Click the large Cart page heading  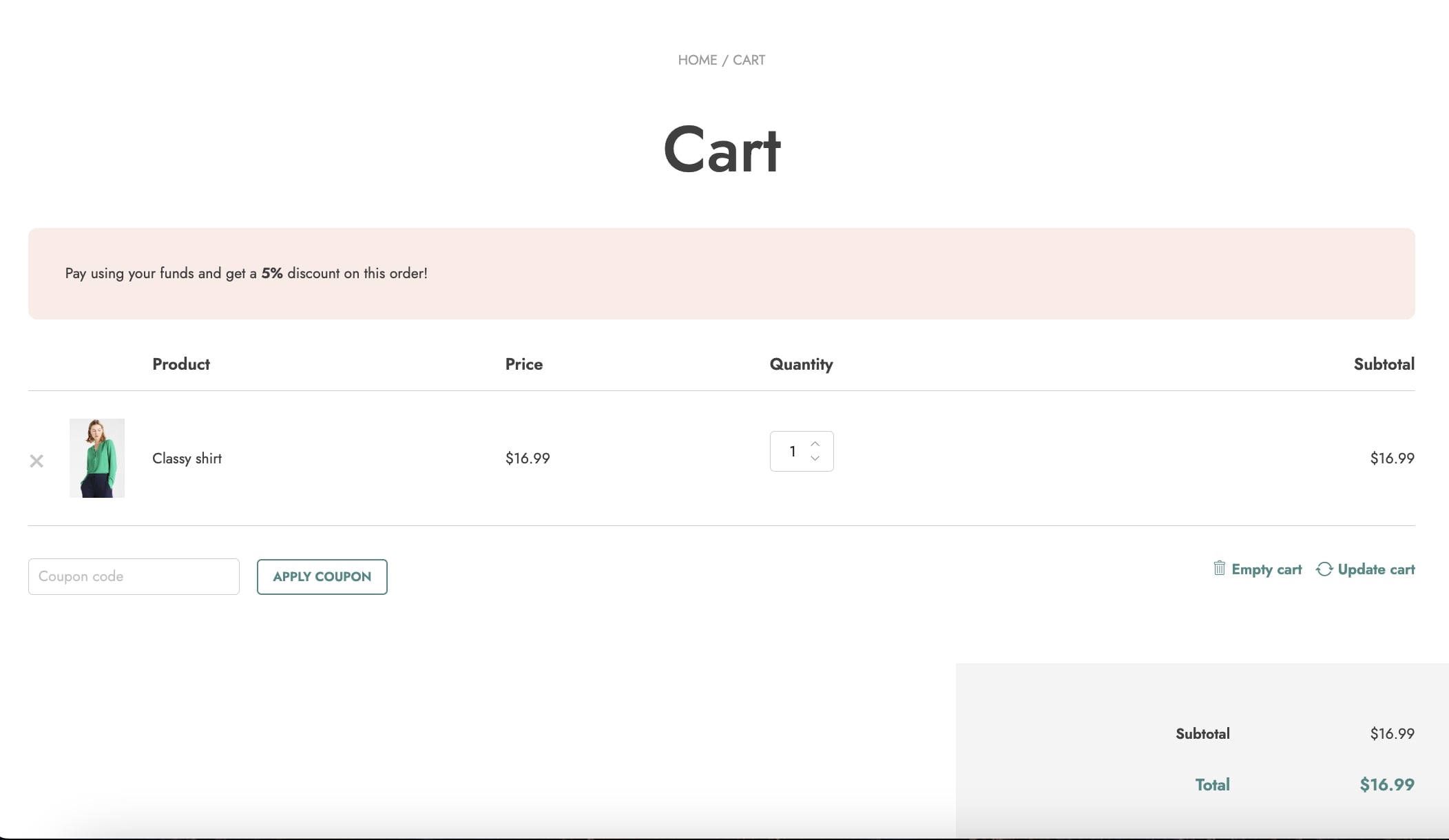(x=722, y=149)
